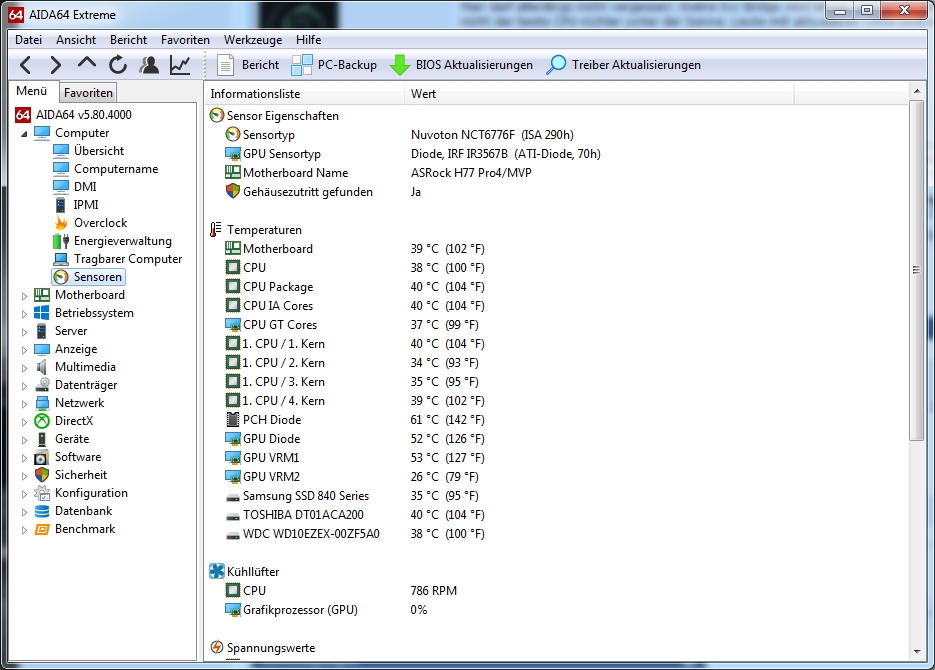
Task: Click the Datenbank icon in tree
Action: (x=42, y=511)
